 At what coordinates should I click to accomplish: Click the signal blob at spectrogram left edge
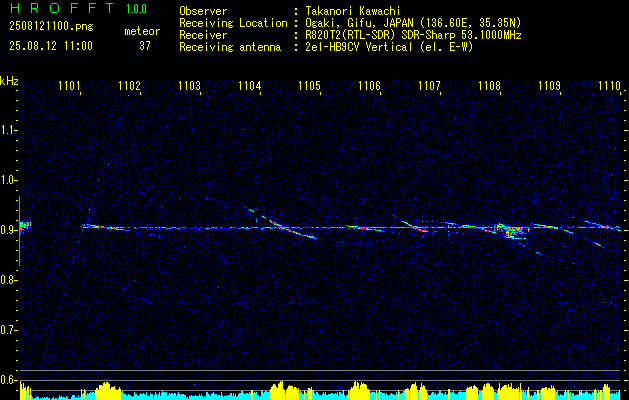click(25, 227)
